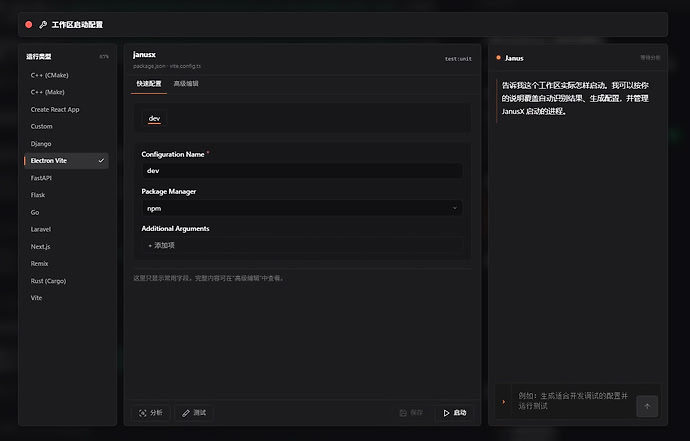Select Remix run type
The width and height of the screenshot is (690, 441).
[66, 264]
